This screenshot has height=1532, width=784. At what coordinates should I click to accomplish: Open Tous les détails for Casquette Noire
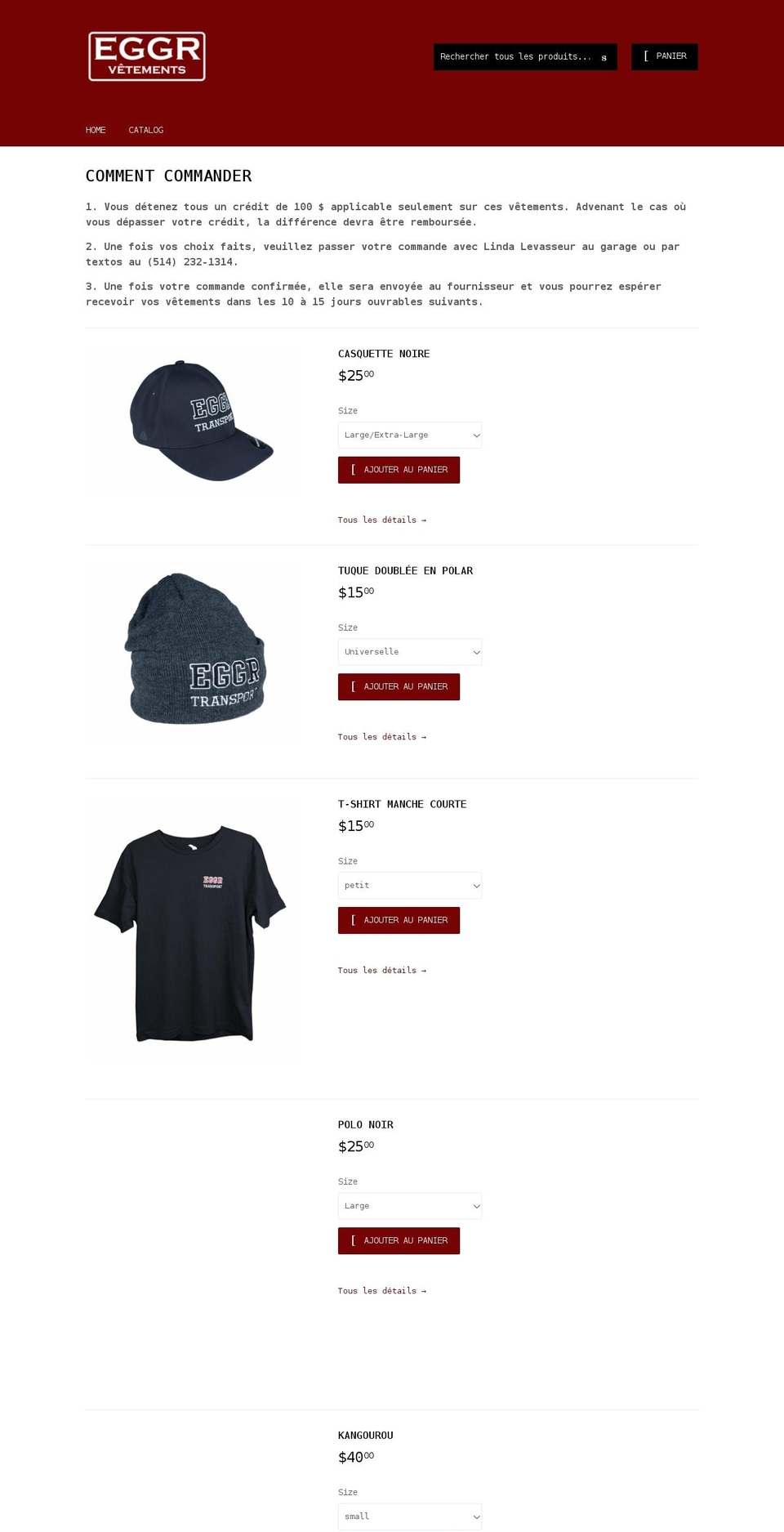[382, 520]
